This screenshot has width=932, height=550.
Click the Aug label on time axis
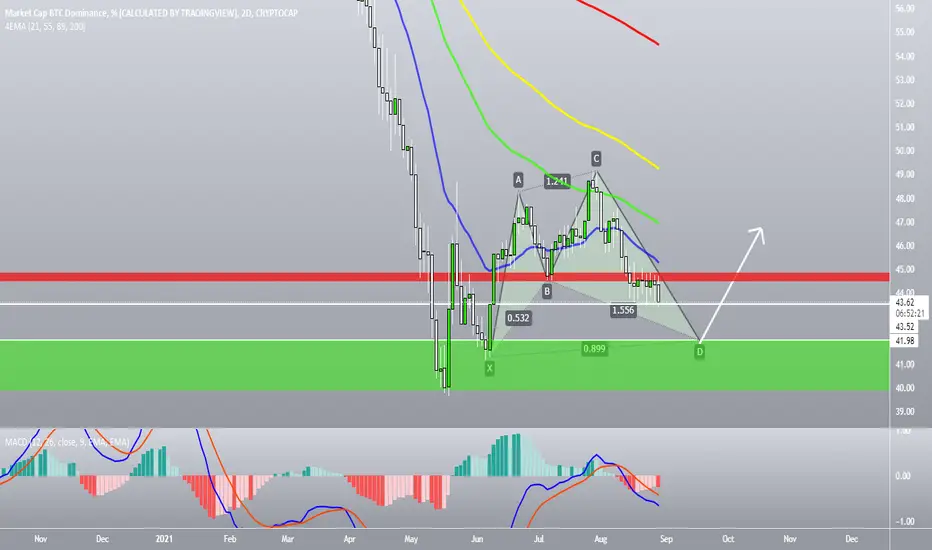tap(600, 539)
